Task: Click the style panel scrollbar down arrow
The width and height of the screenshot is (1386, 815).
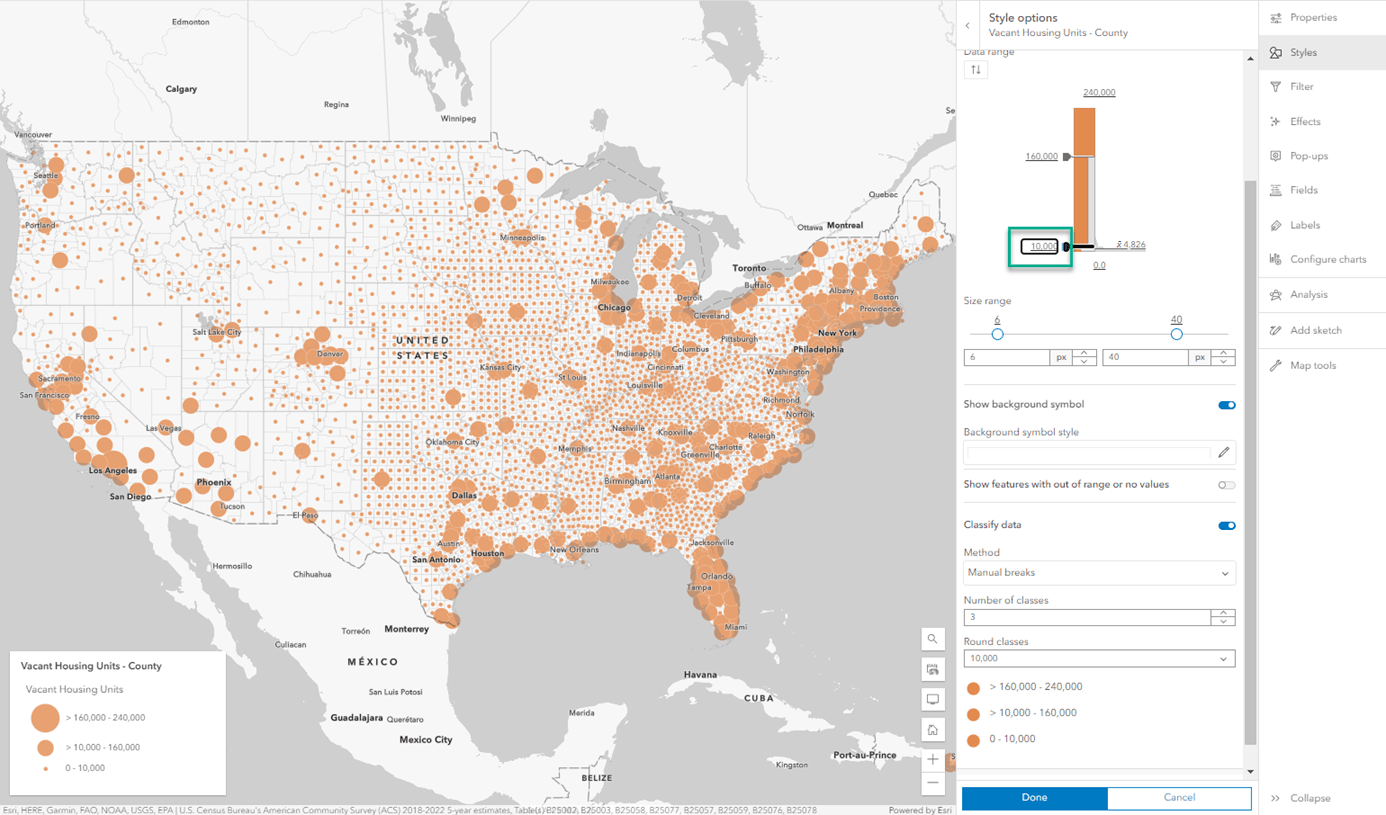Action: [1250, 772]
